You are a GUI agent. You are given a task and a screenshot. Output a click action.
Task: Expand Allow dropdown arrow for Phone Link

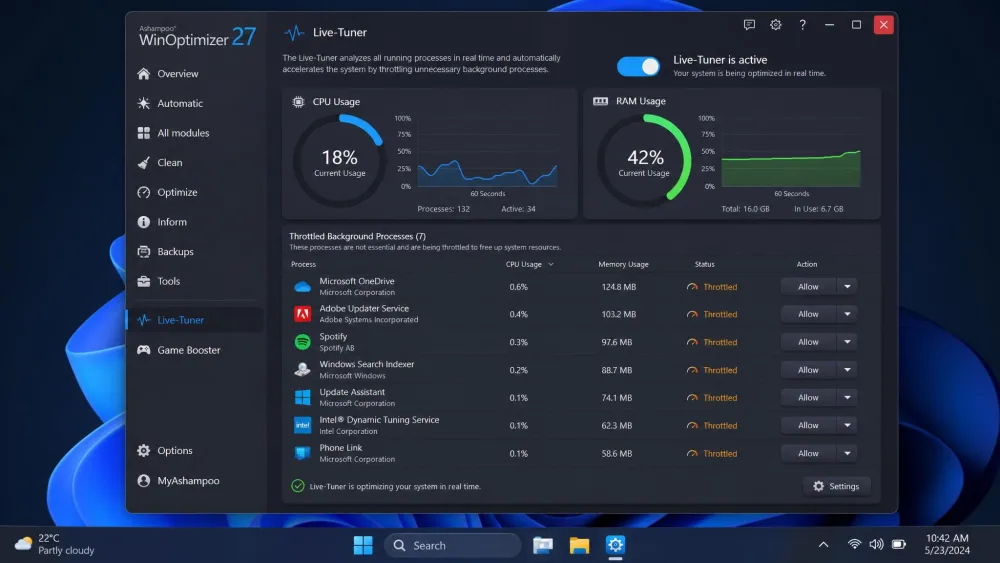coord(847,453)
